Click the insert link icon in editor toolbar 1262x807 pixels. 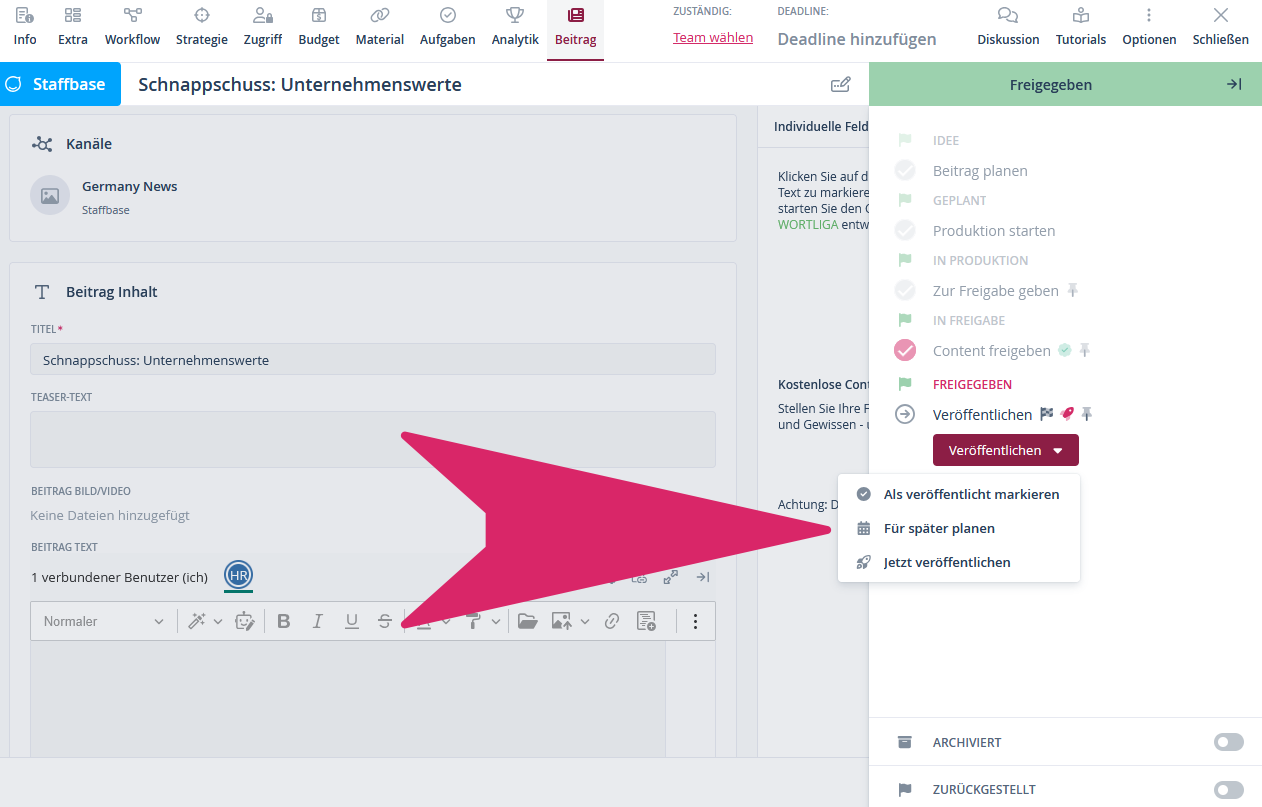(x=612, y=621)
